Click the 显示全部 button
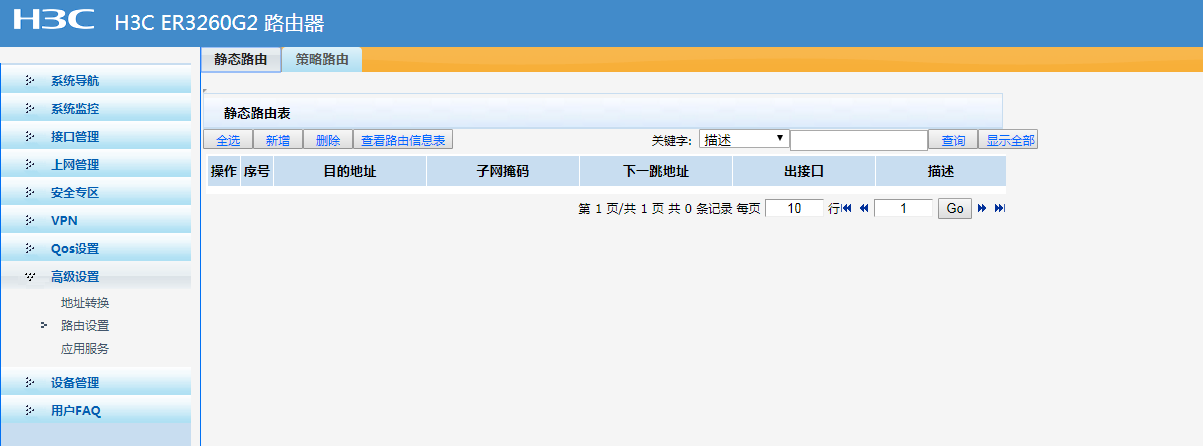 coord(1008,140)
